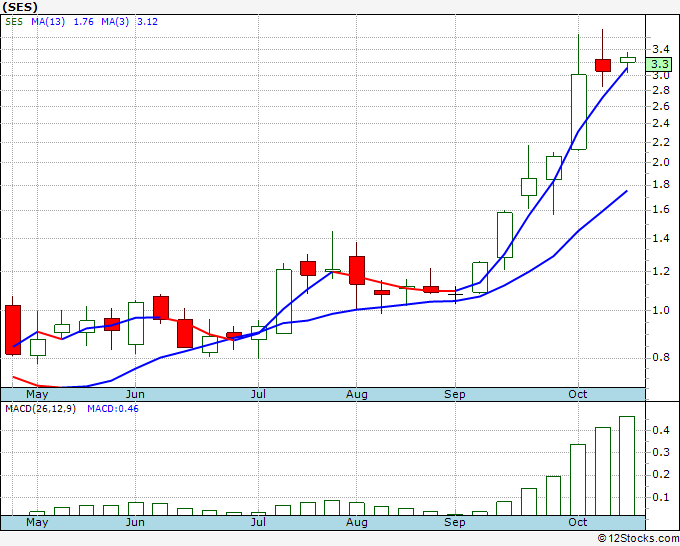The width and height of the screenshot is (680, 546).
Task: Click the Sep label on price chart axis
Action: coord(455,395)
